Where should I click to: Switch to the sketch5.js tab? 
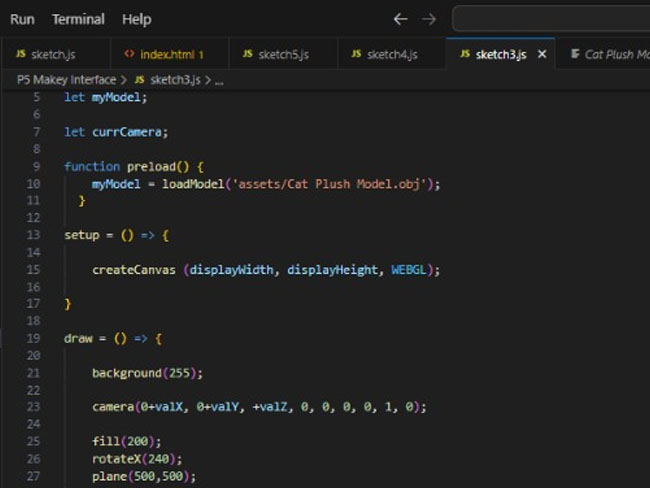[x=283, y=54]
